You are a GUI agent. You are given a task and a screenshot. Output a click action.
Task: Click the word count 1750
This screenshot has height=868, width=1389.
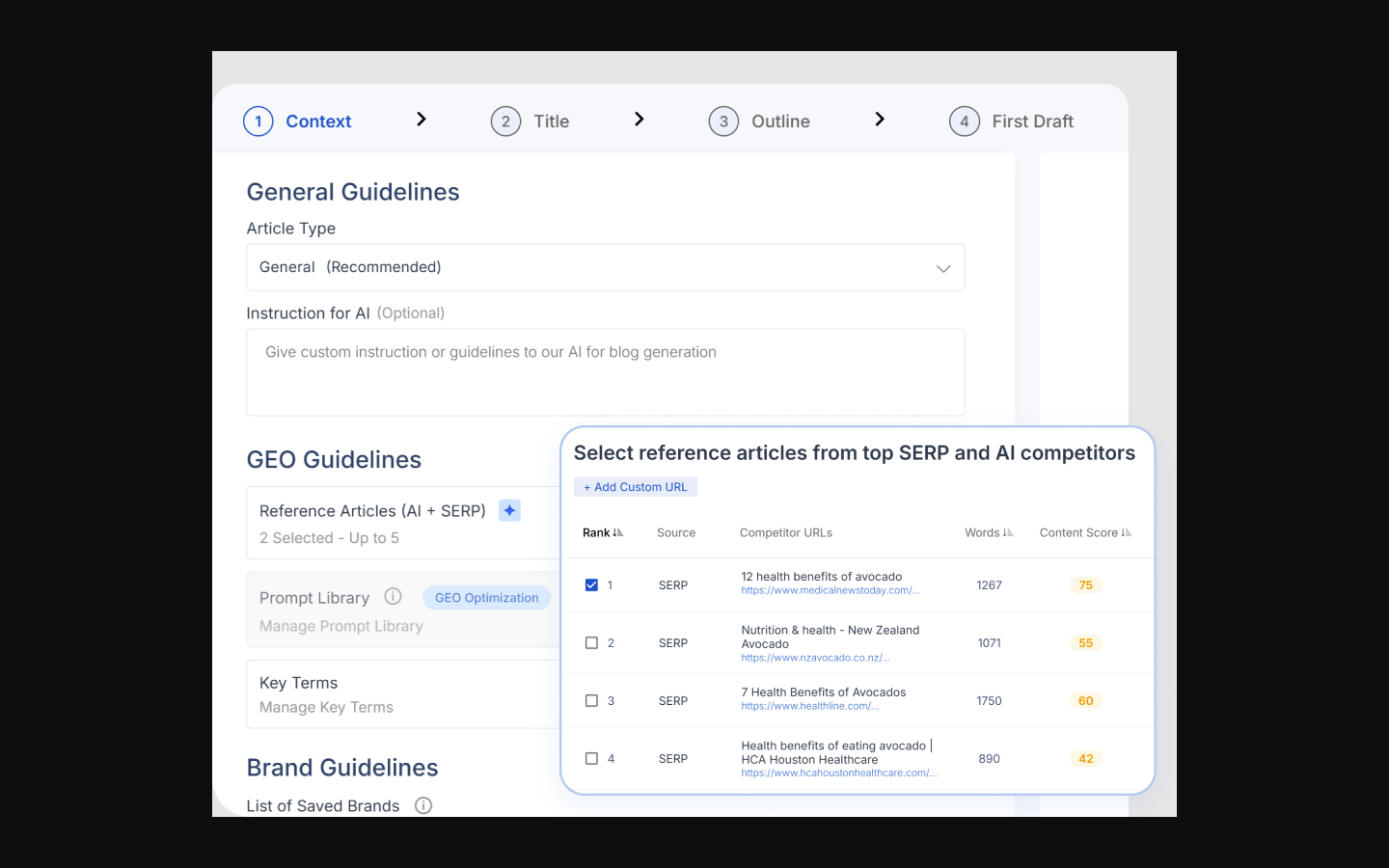[x=990, y=701]
